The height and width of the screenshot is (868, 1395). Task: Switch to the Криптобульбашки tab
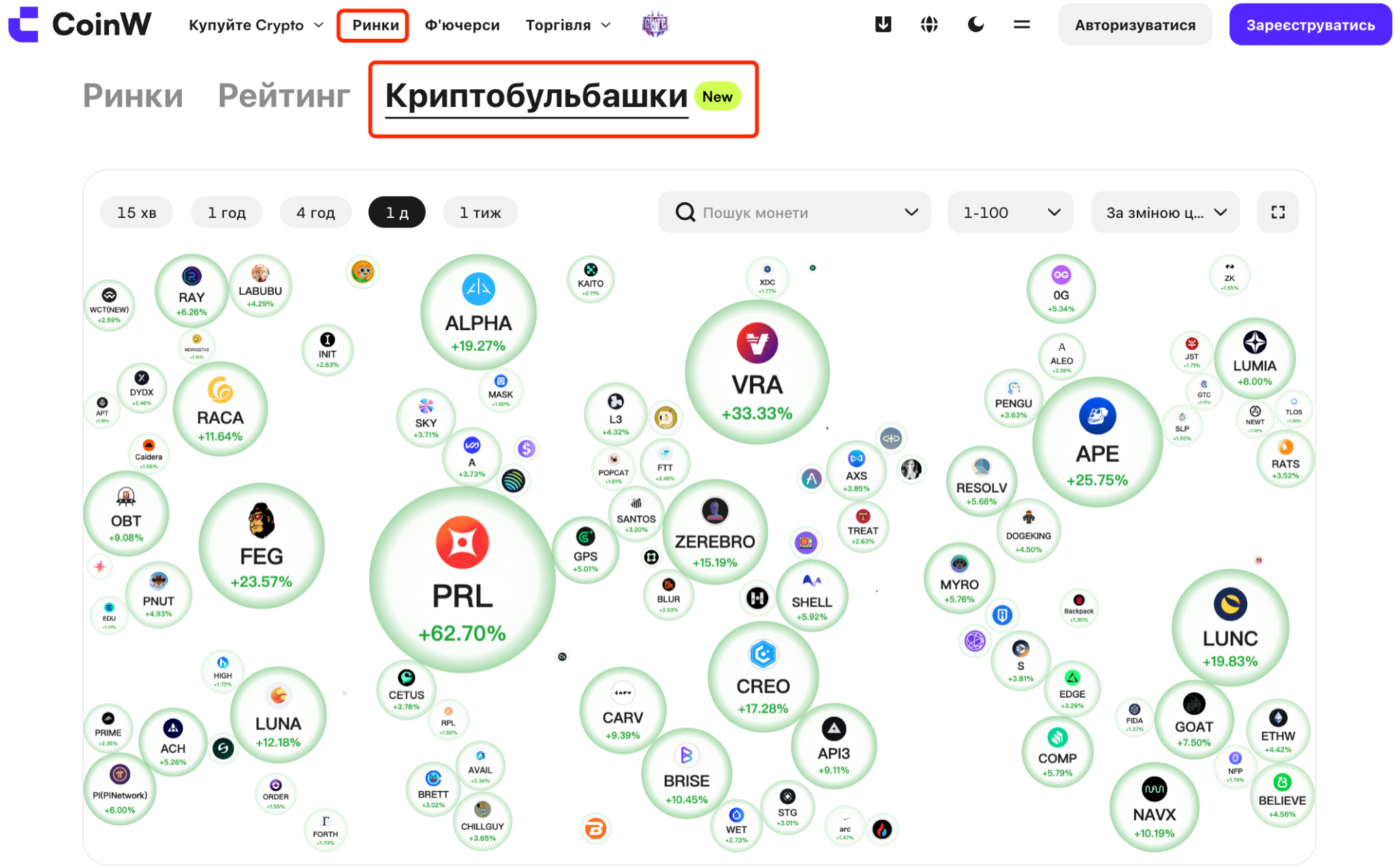pyautogui.click(x=537, y=97)
